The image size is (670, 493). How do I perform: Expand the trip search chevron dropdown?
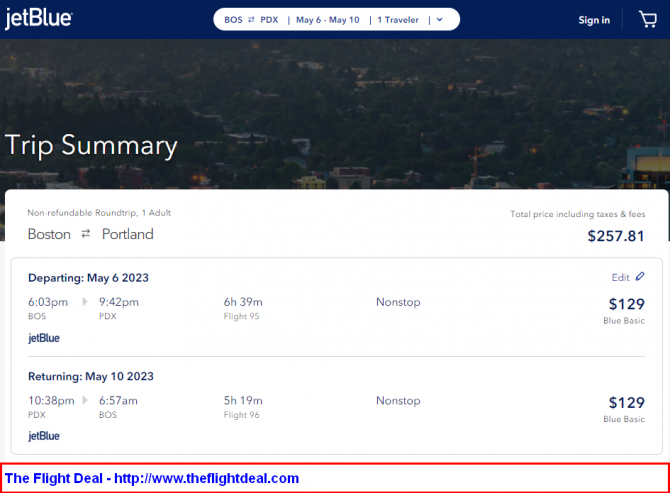tap(440, 20)
